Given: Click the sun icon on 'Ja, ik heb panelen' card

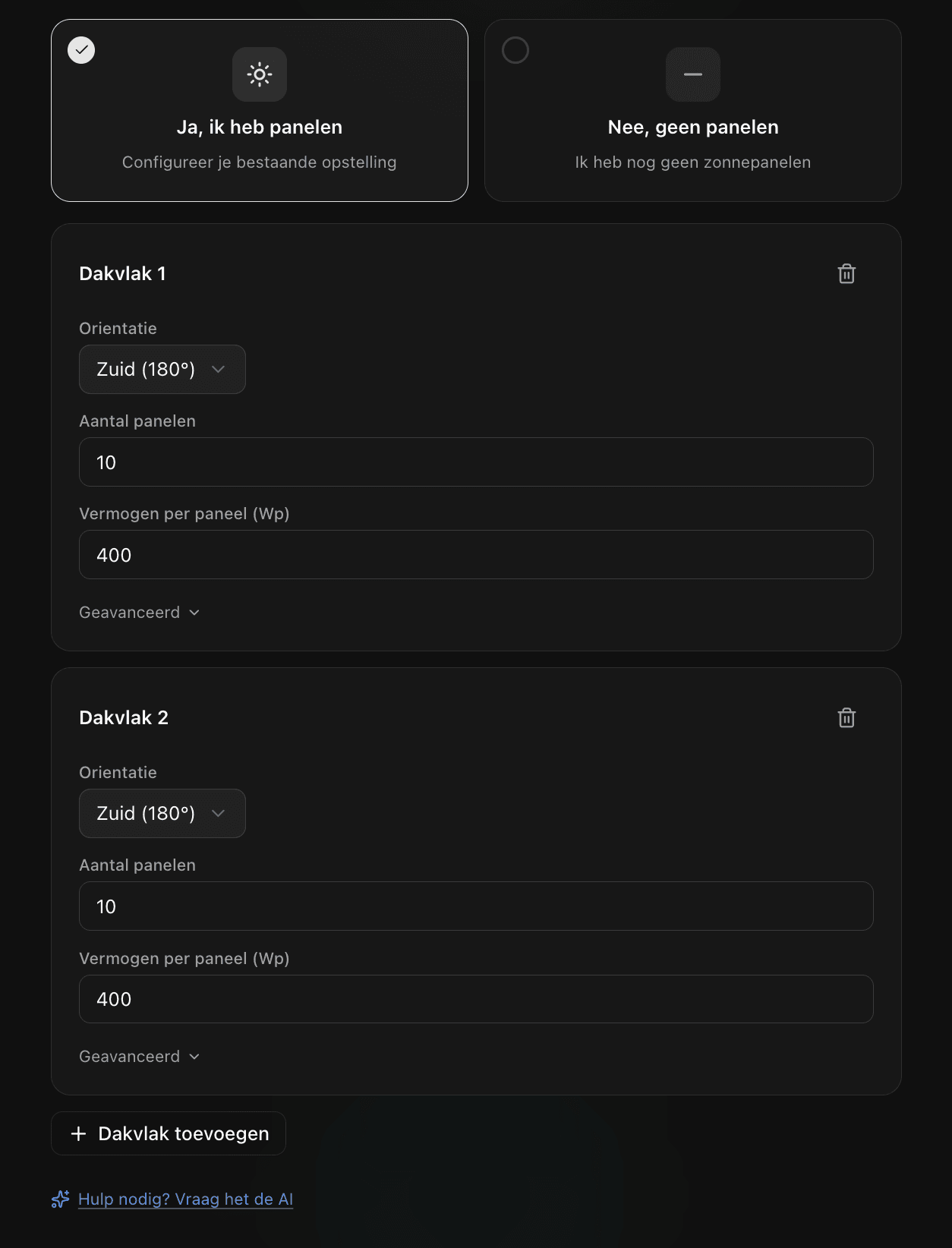Looking at the screenshot, I should click(x=260, y=74).
